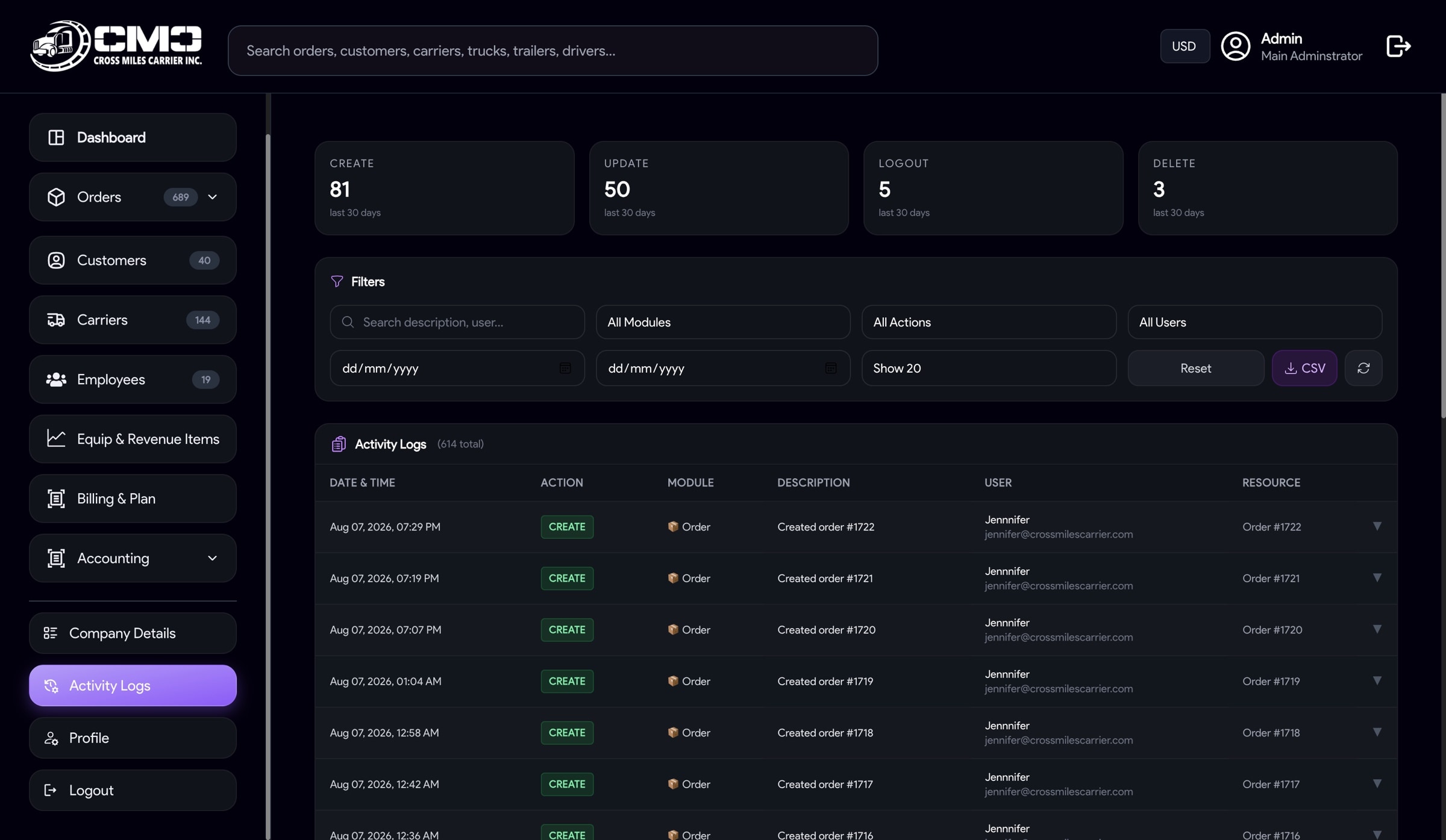The height and width of the screenshot is (840, 1446).
Task: Click the global search orders field
Action: pos(552,51)
